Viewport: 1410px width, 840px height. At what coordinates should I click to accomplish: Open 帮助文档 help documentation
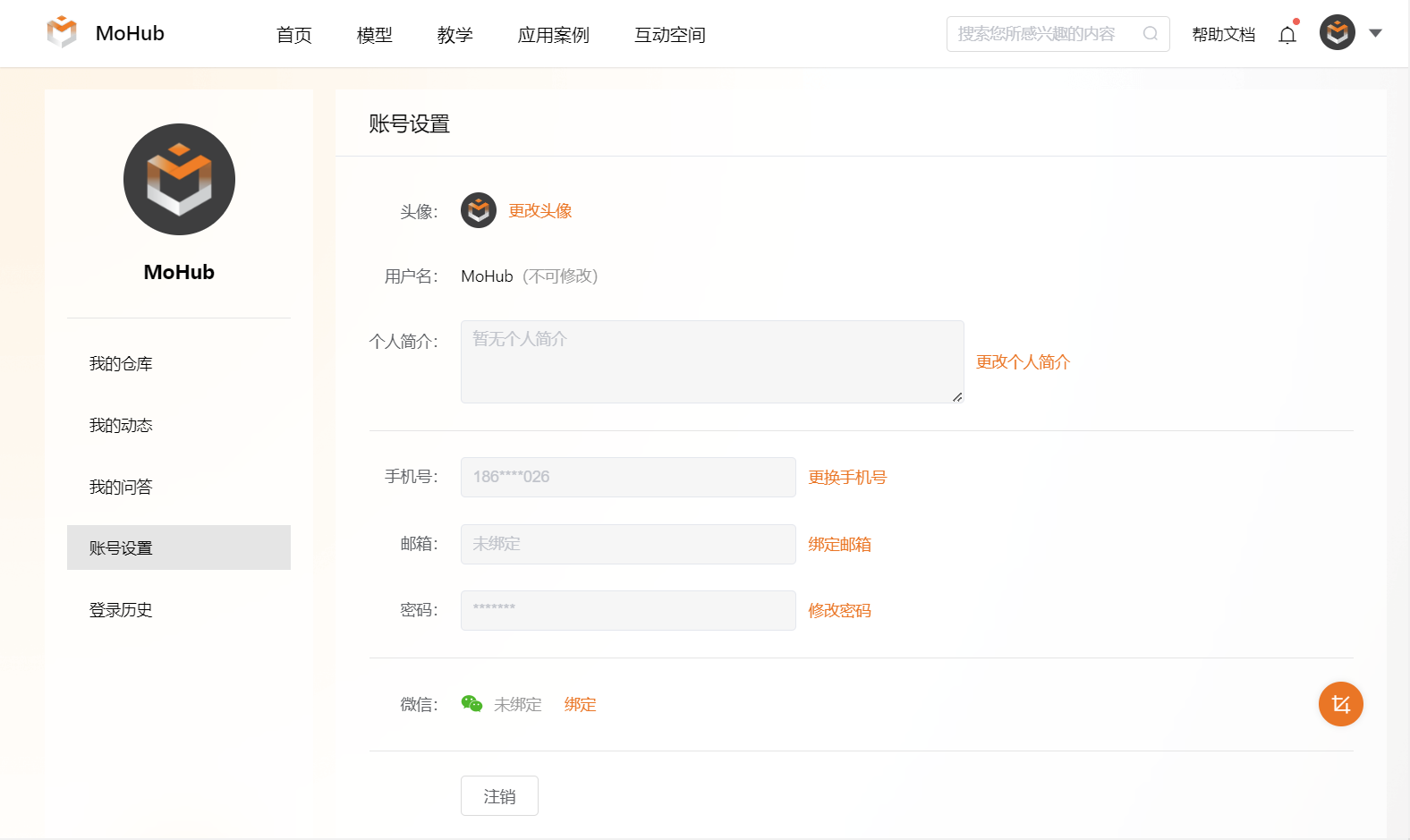[x=1223, y=34]
